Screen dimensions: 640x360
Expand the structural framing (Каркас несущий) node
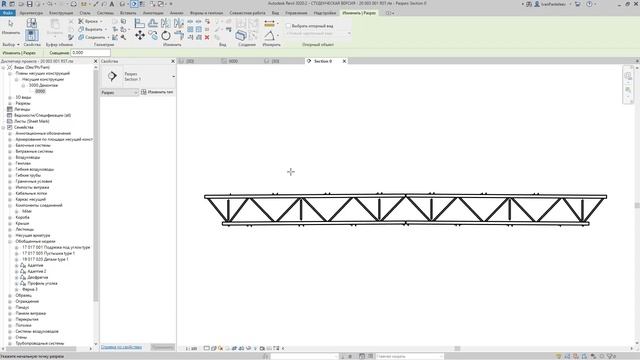(x=10, y=200)
